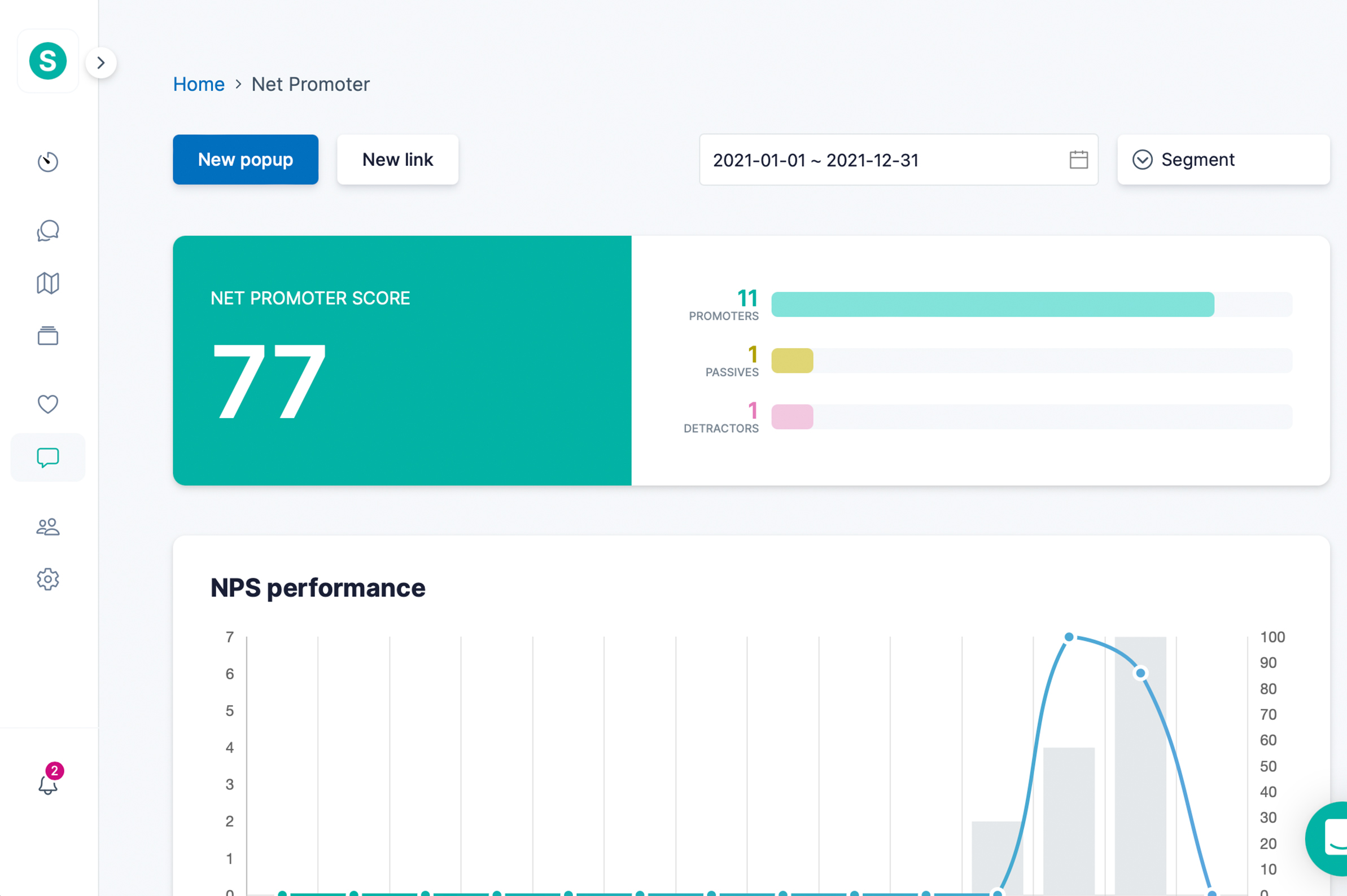Click the PASSIVES label
This screenshot has width=1347, height=896.
732,372
